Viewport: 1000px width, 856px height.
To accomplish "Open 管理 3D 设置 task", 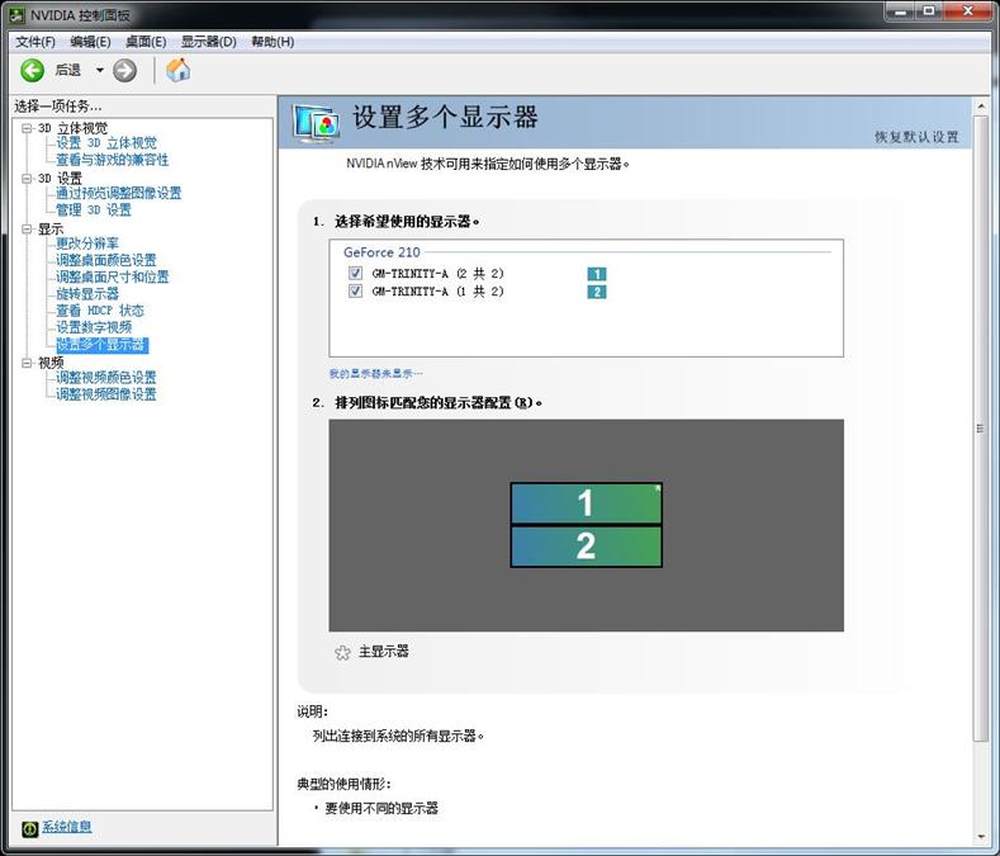I will point(94,210).
